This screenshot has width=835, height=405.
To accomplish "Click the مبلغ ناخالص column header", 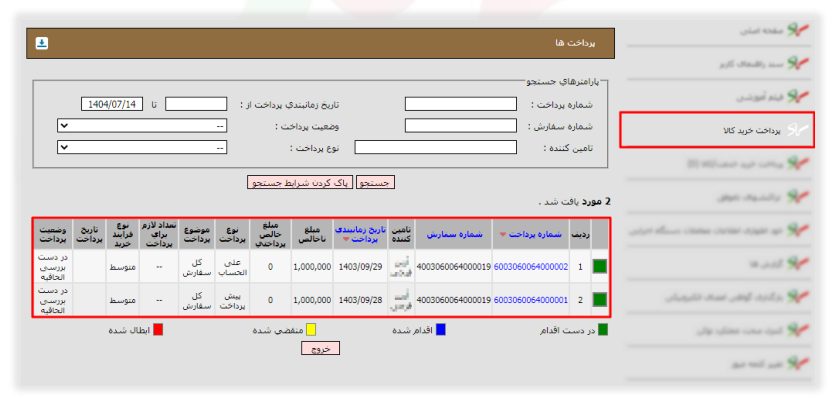I will click(x=312, y=234).
